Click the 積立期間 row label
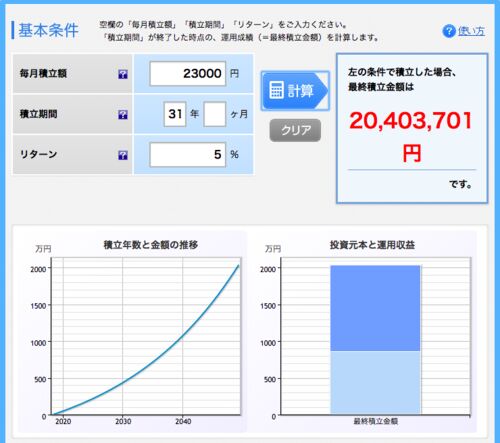 pos(39,114)
